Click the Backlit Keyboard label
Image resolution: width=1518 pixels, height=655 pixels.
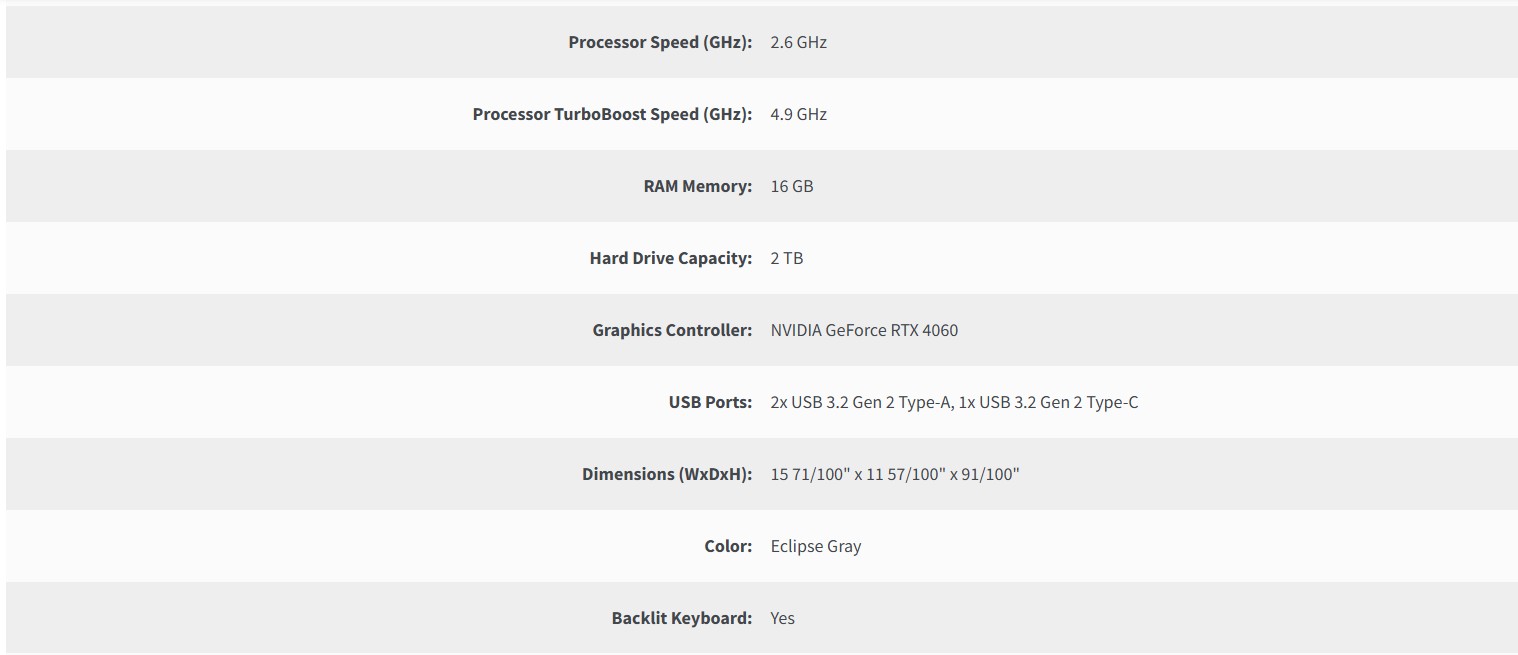[681, 618]
